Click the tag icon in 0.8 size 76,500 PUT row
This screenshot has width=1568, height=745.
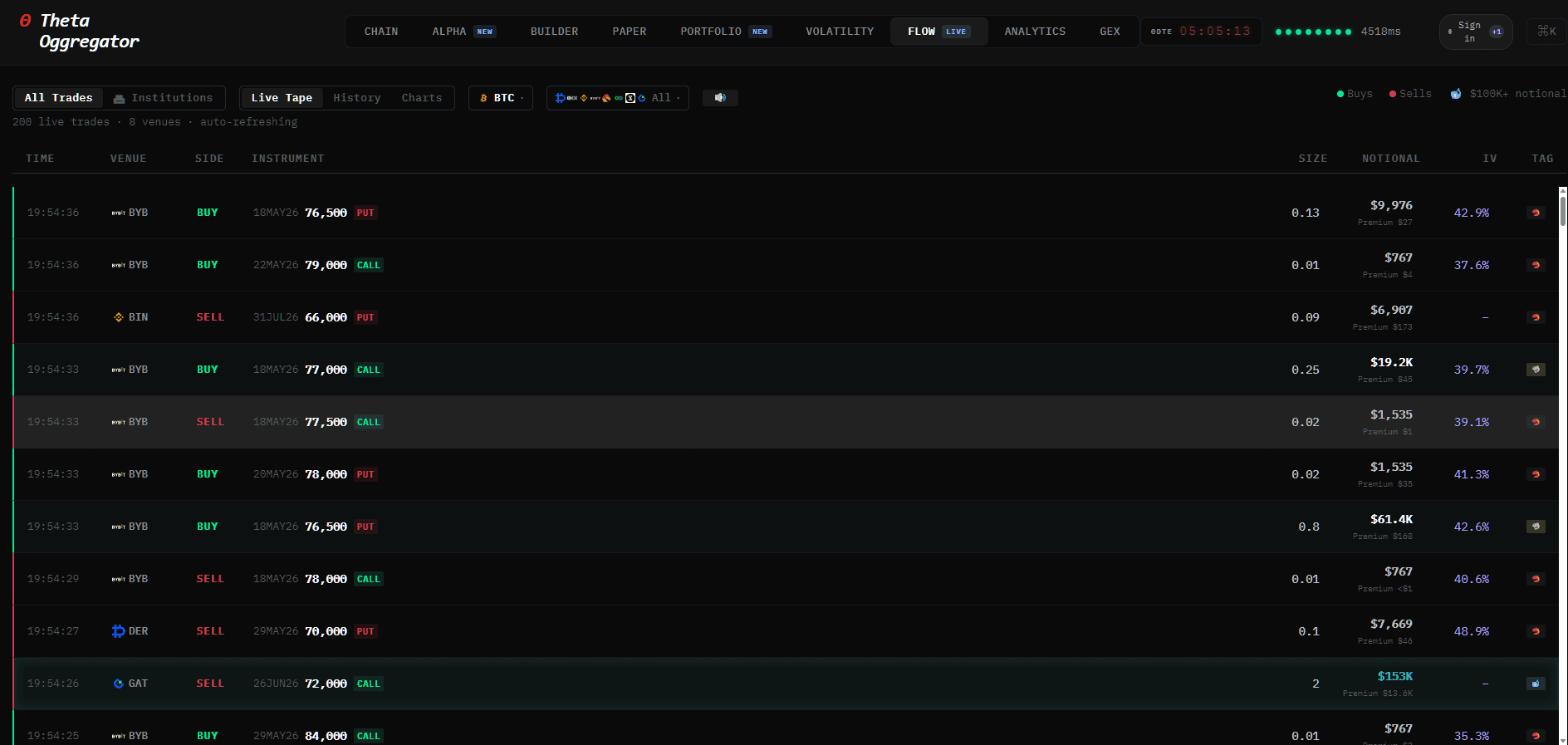pos(1536,527)
